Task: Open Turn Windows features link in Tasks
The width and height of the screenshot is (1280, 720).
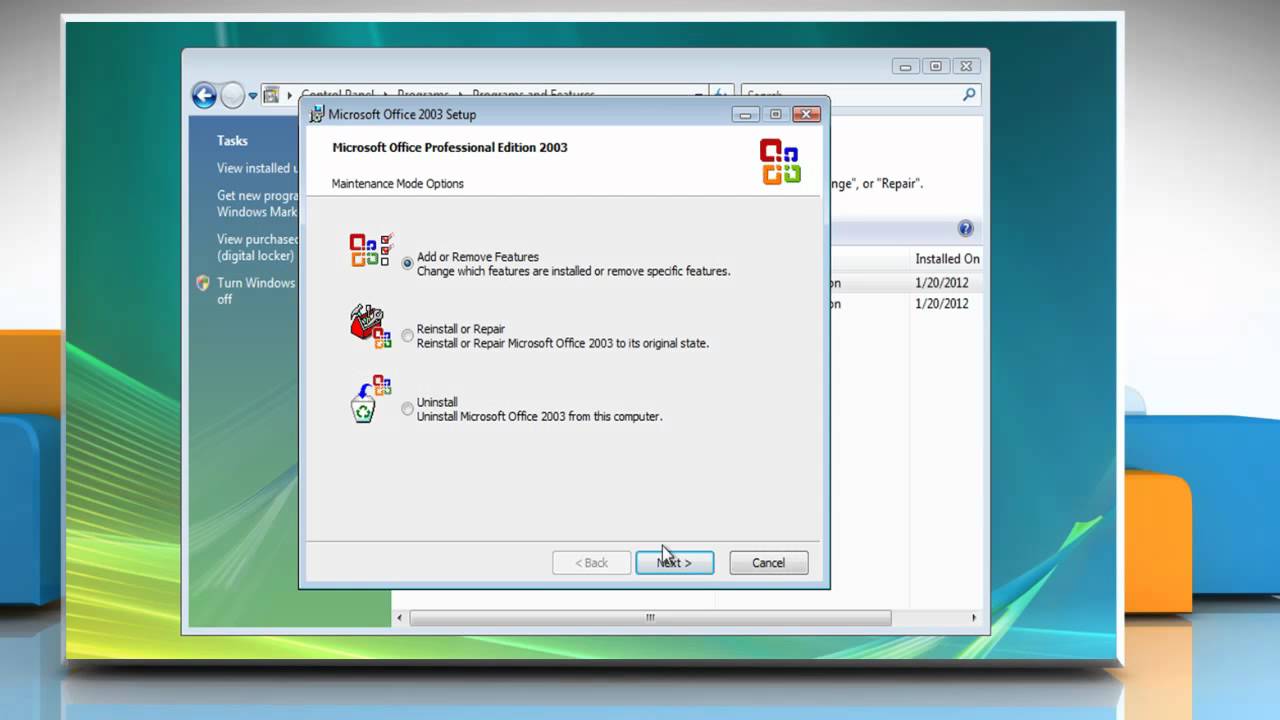Action: click(x=256, y=291)
